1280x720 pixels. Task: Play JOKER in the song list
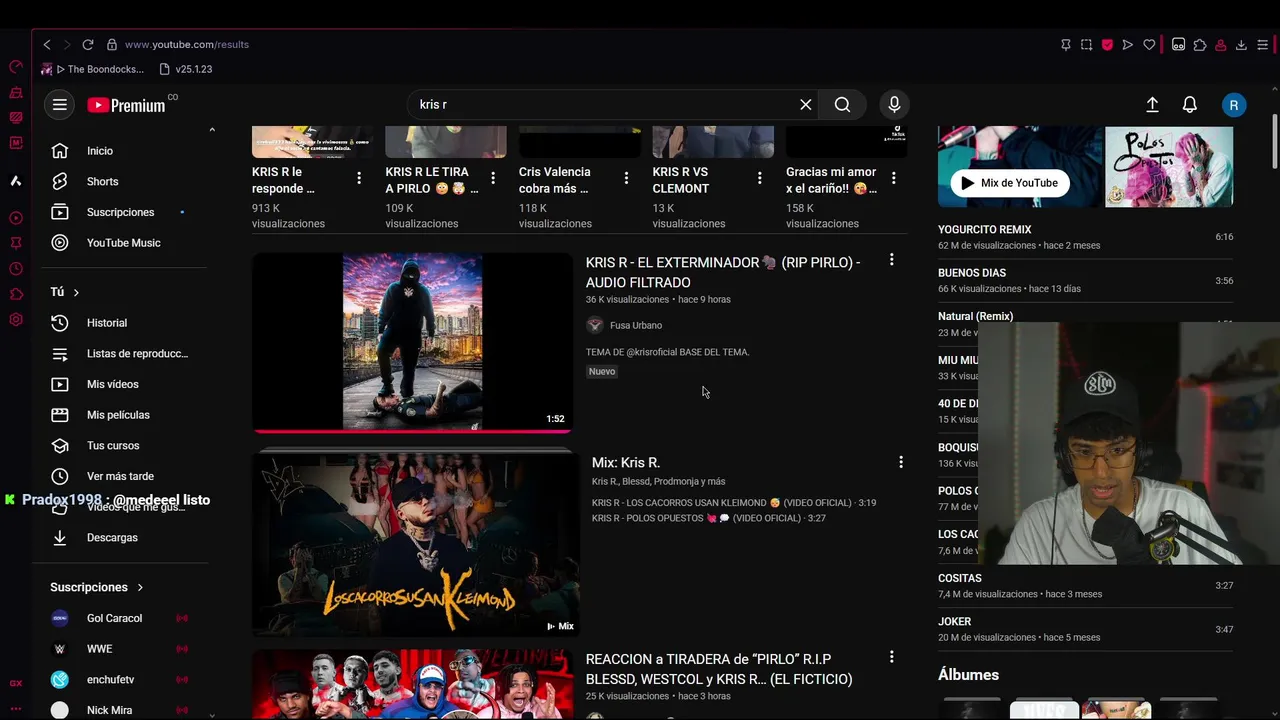[x=1085, y=629]
